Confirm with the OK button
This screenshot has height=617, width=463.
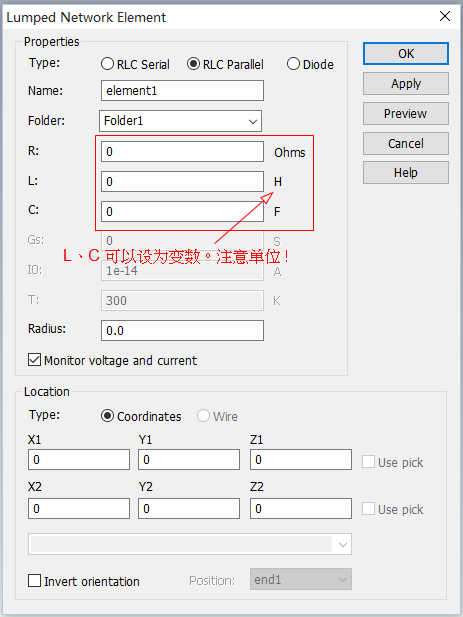point(406,54)
